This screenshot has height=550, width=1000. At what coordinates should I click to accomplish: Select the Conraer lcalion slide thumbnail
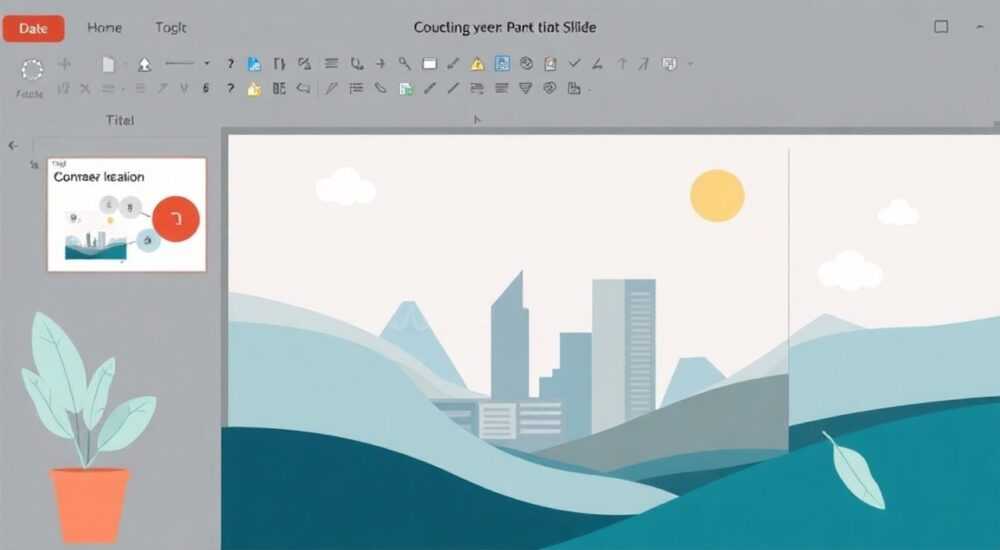(127, 214)
